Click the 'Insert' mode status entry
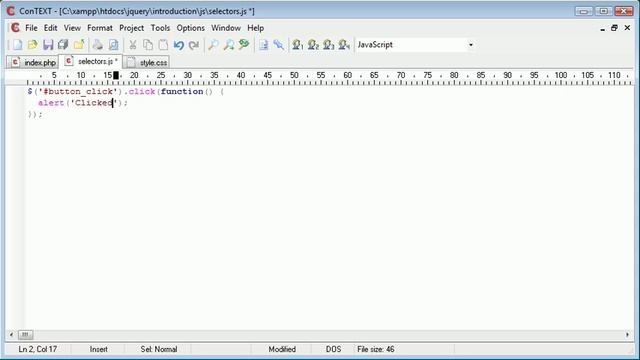 pyautogui.click(x=98, y=349)
